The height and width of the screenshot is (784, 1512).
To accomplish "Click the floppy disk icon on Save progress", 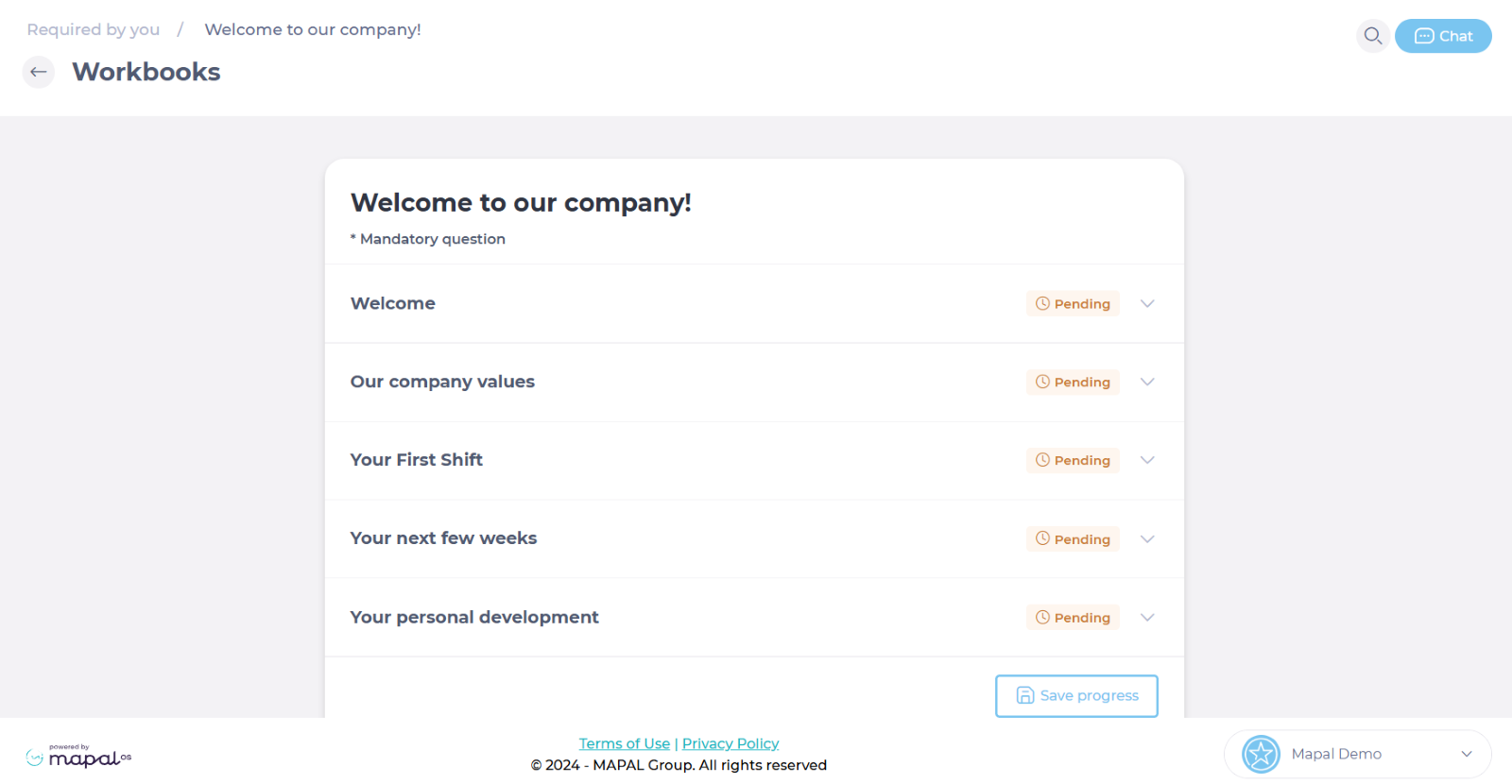I will pos(1024,695).
